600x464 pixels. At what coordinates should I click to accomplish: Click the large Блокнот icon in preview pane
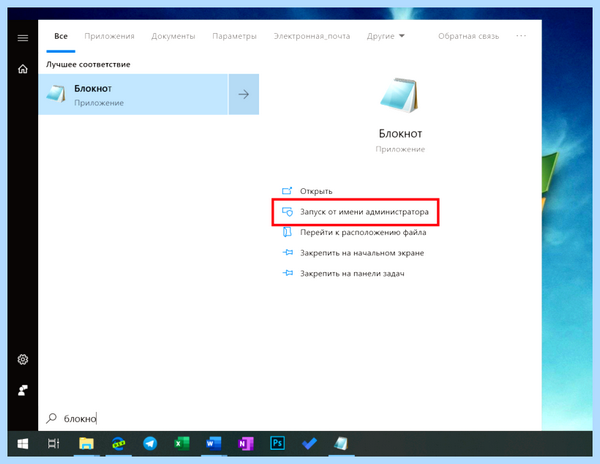click(x=399, y=95)
